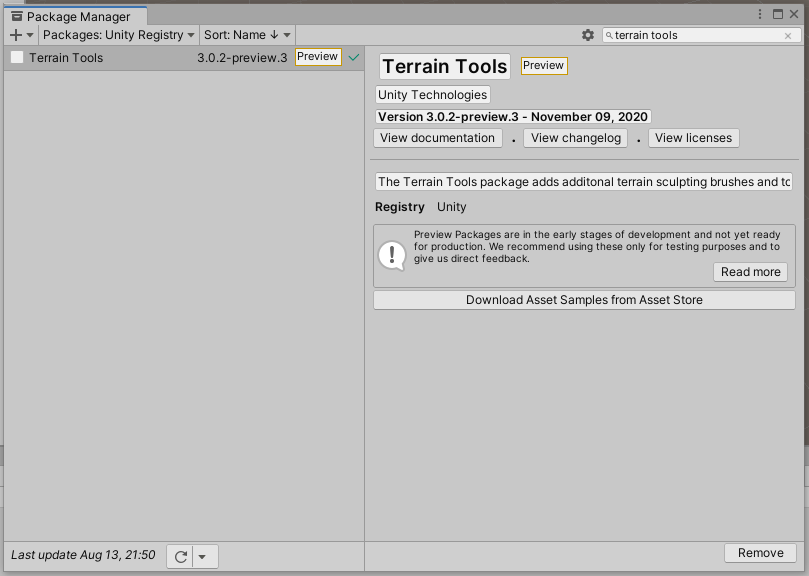The width and height of the screenshot is (809, 576).
Task: Click the package description text
Action: [584, 182]
